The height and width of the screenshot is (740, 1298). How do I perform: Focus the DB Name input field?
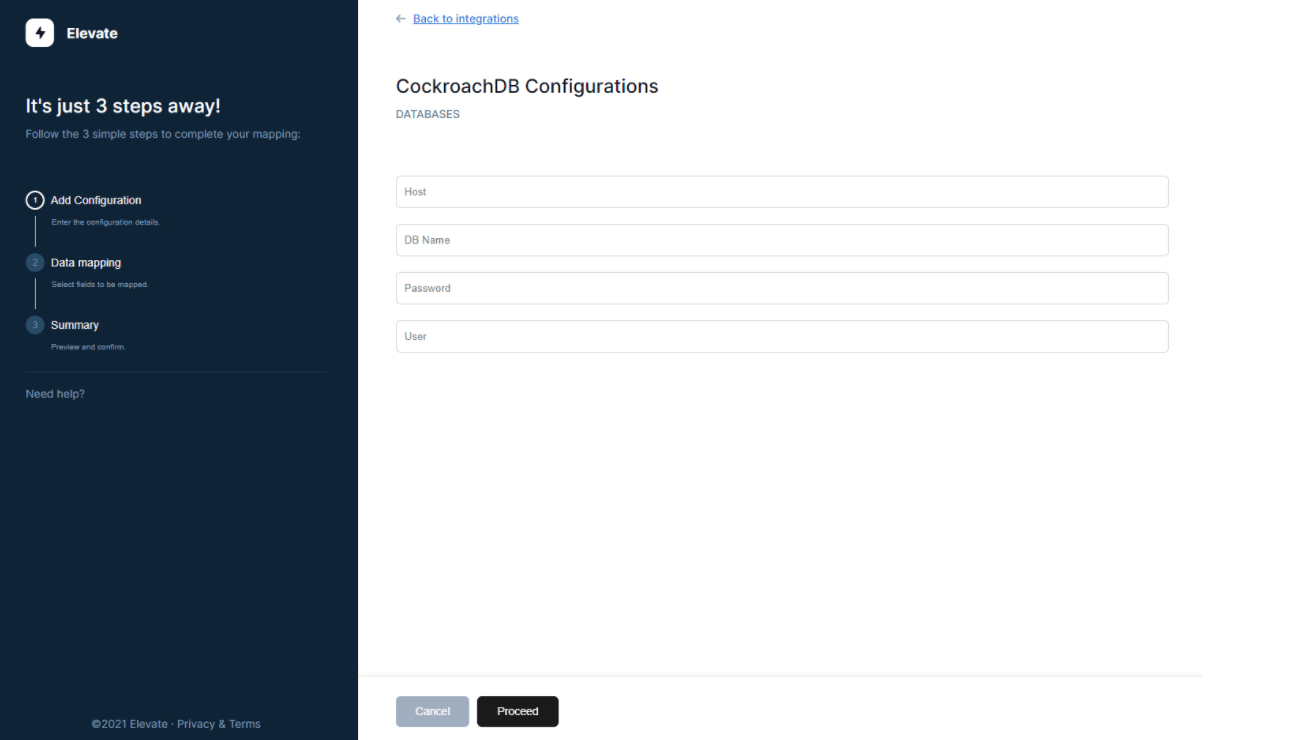[x=782, y=240]
